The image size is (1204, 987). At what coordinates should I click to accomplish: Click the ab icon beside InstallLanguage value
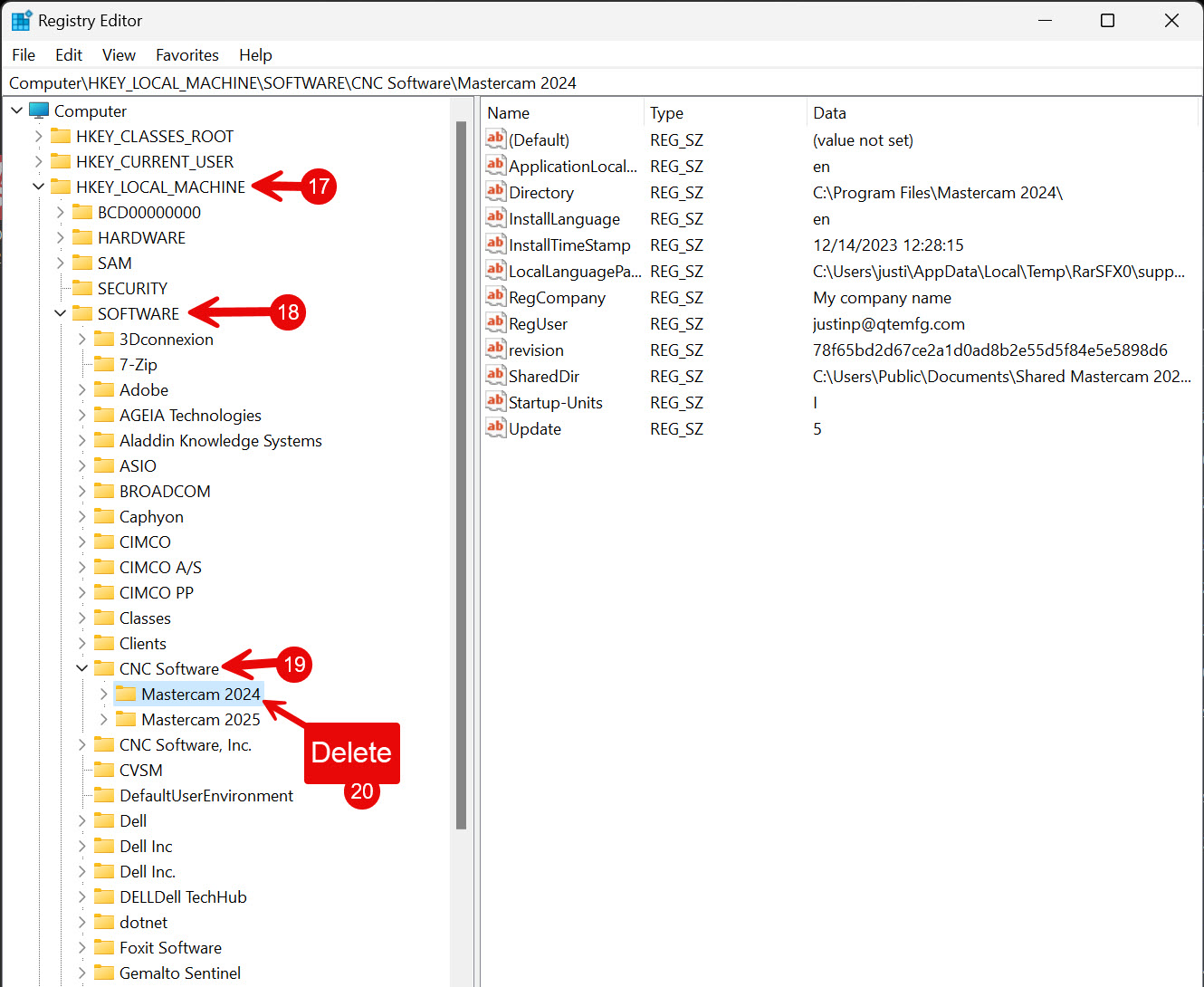pos(495,217)
